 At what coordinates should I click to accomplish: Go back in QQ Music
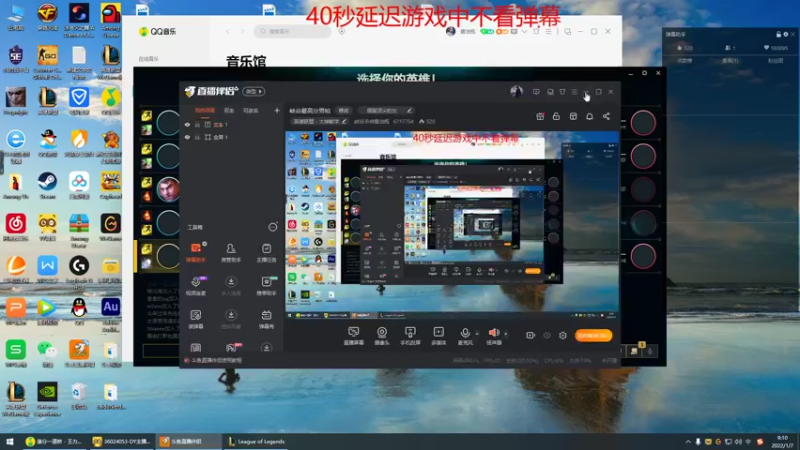pos(228,32)
